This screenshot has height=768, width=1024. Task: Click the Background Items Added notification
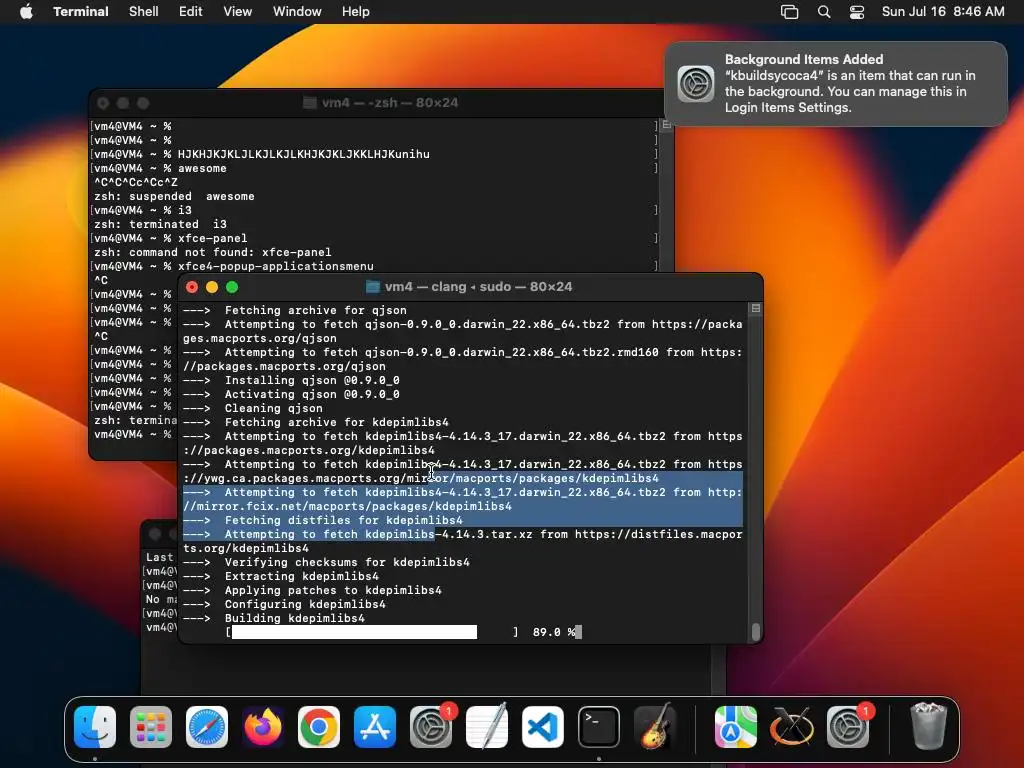coord(836,84)
